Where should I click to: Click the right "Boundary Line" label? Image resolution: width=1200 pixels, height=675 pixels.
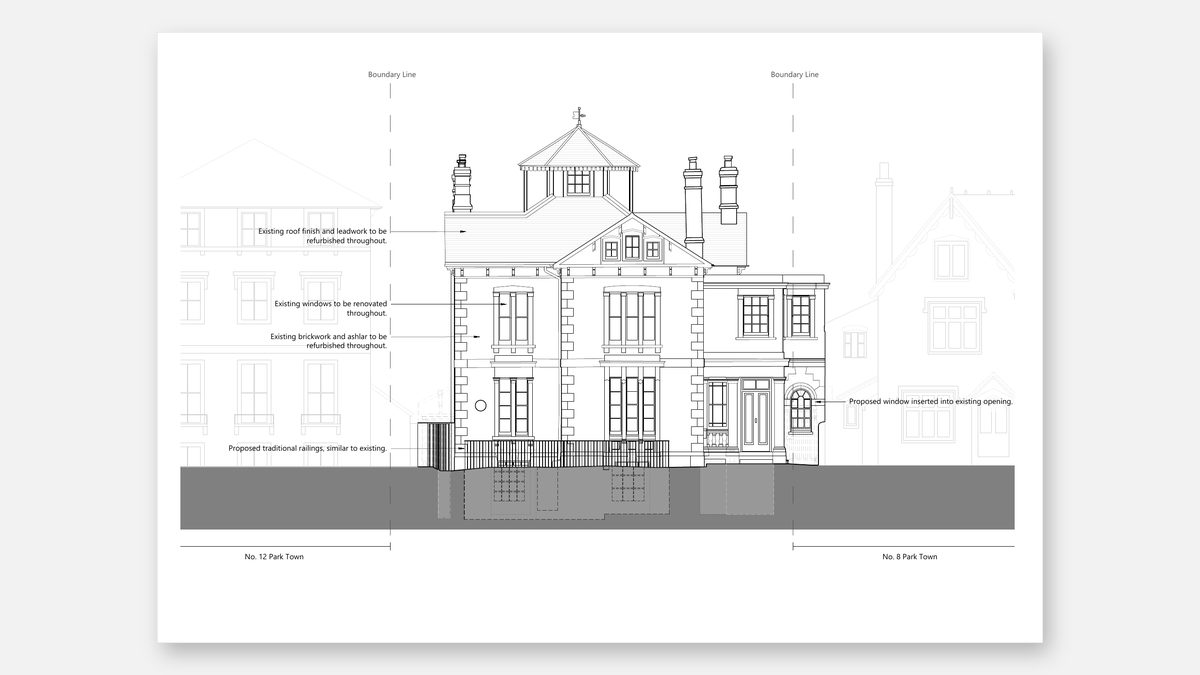[795, 74]
